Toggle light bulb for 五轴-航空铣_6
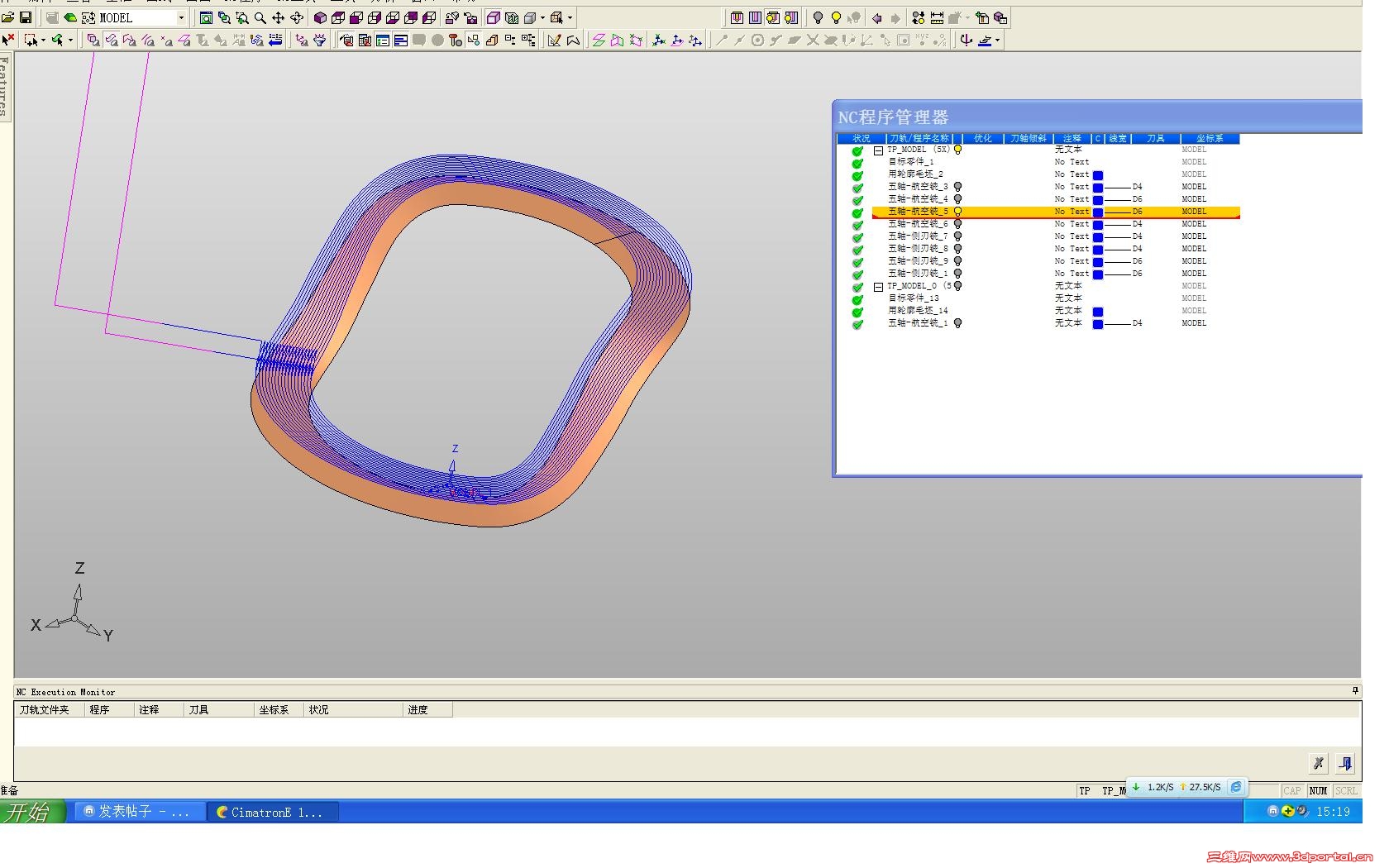Screen dimensions: 1389x868 coord(957,224)
